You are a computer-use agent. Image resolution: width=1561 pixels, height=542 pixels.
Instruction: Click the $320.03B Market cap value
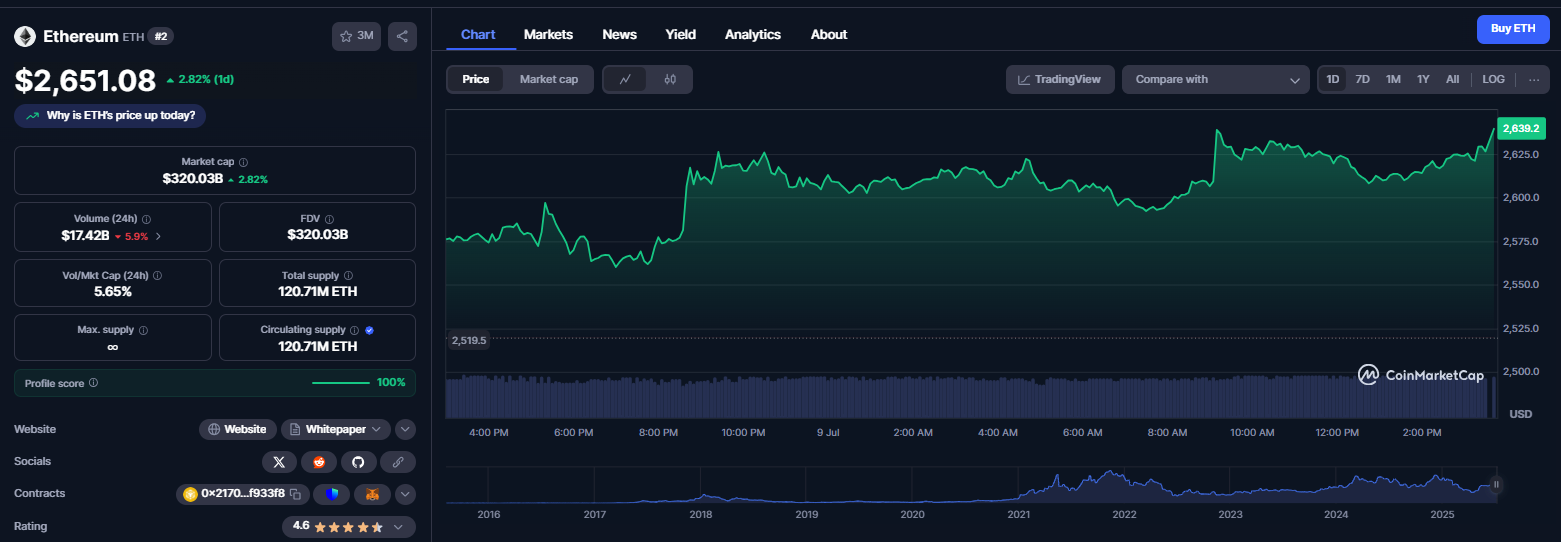click(193, 179)
